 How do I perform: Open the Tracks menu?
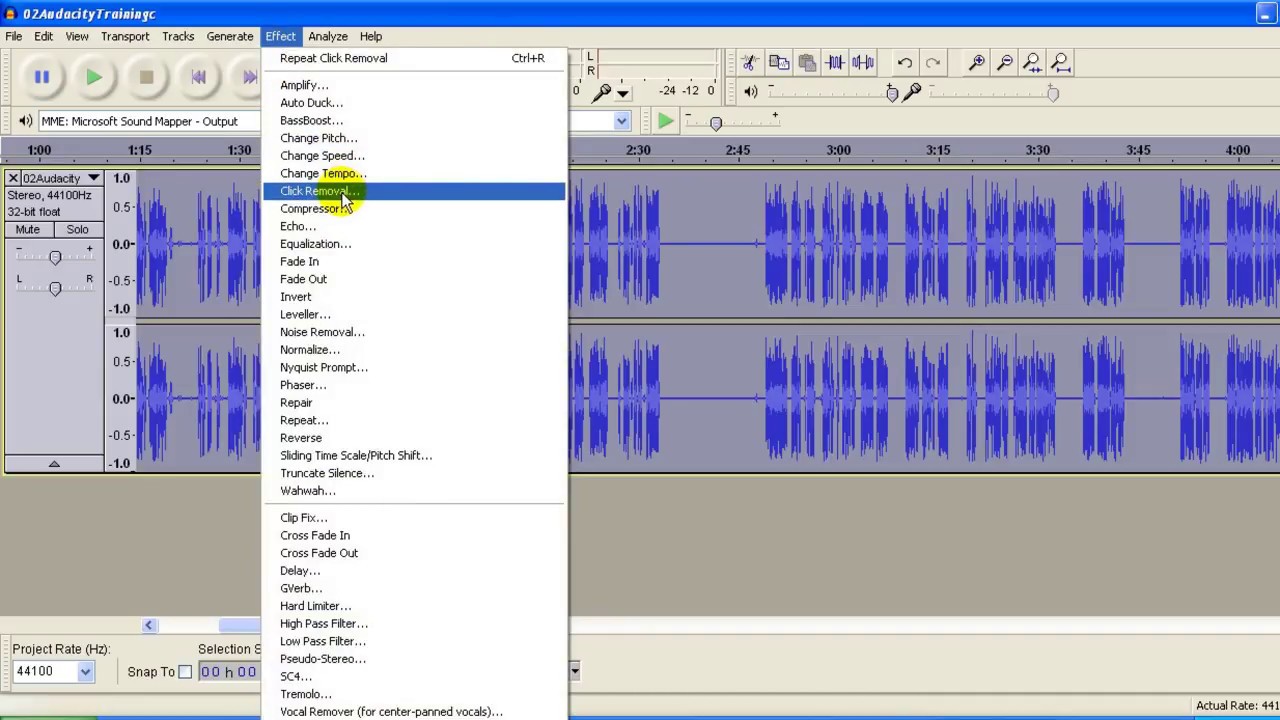pyautogui.click(x=178, y=36)
